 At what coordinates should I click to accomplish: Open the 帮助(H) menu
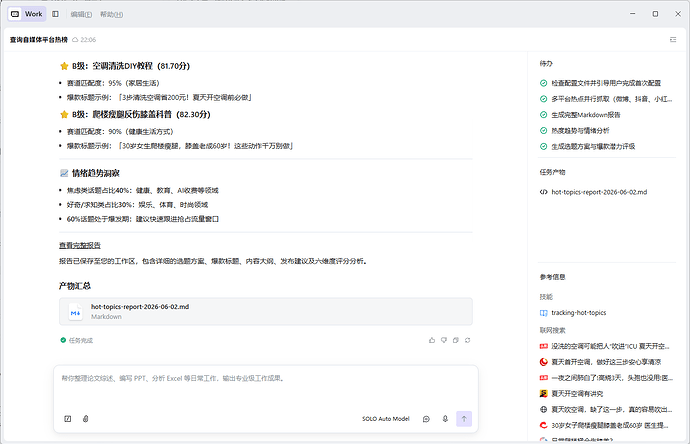(x=111, y=15)
